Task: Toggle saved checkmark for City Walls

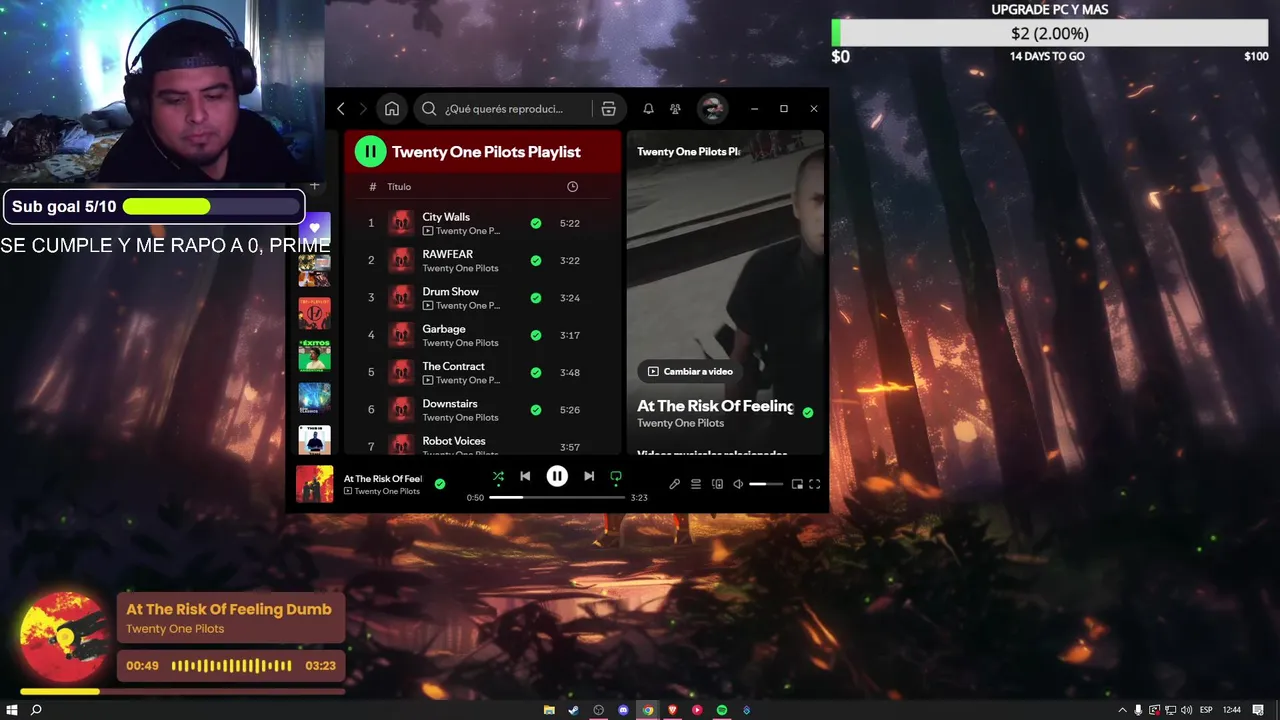Action: coord(536,223)
